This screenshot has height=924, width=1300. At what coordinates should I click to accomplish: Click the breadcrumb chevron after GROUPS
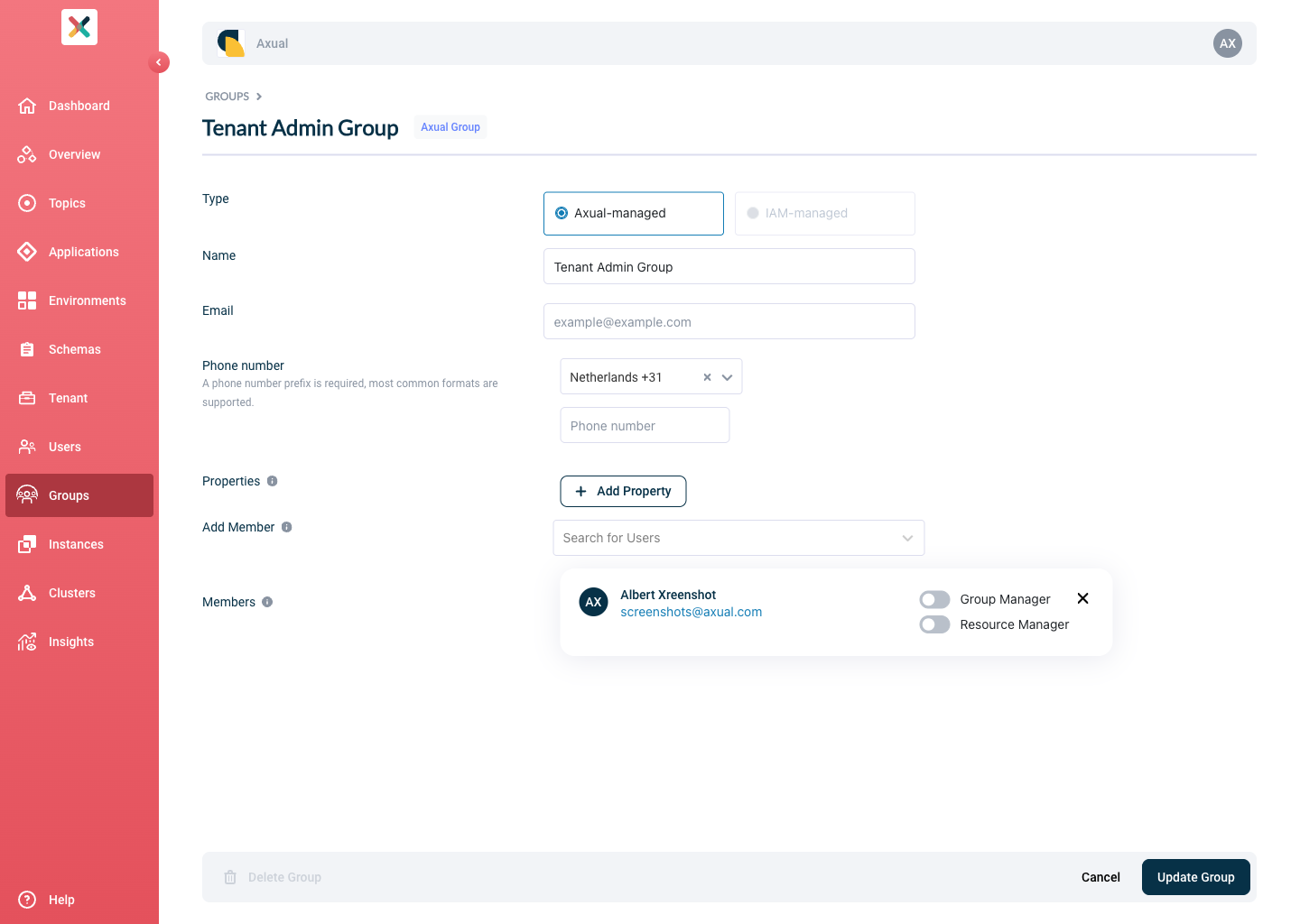pyautogui.click(x=259, y=97)
